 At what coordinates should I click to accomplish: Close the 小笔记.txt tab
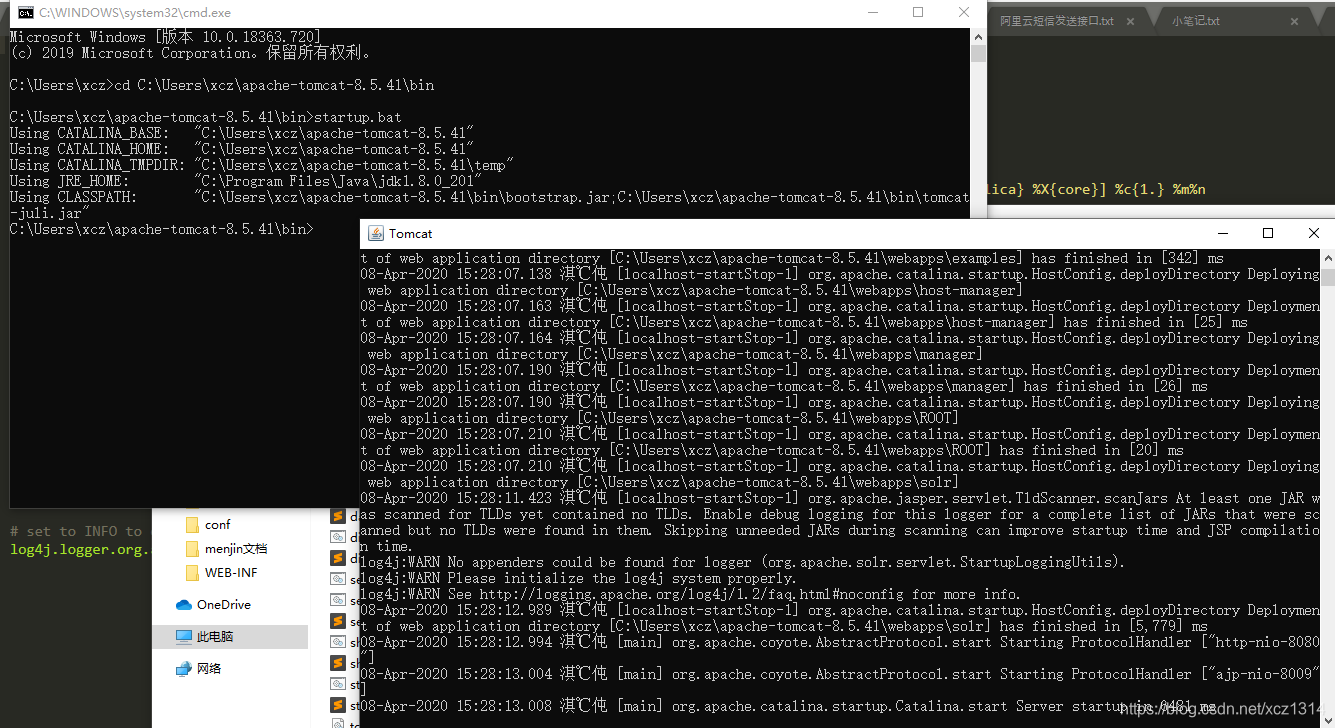1294,21
